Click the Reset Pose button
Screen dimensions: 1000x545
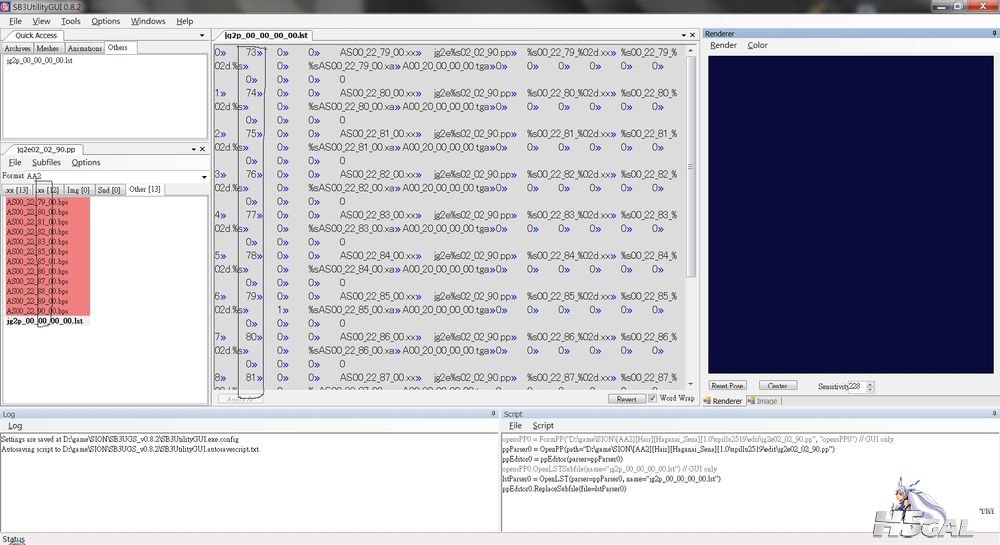727,385
